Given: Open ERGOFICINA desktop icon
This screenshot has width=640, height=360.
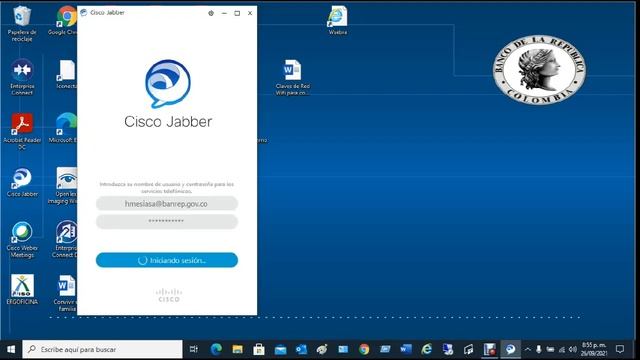Looking at the screenshot, I should tap(22, 289).
